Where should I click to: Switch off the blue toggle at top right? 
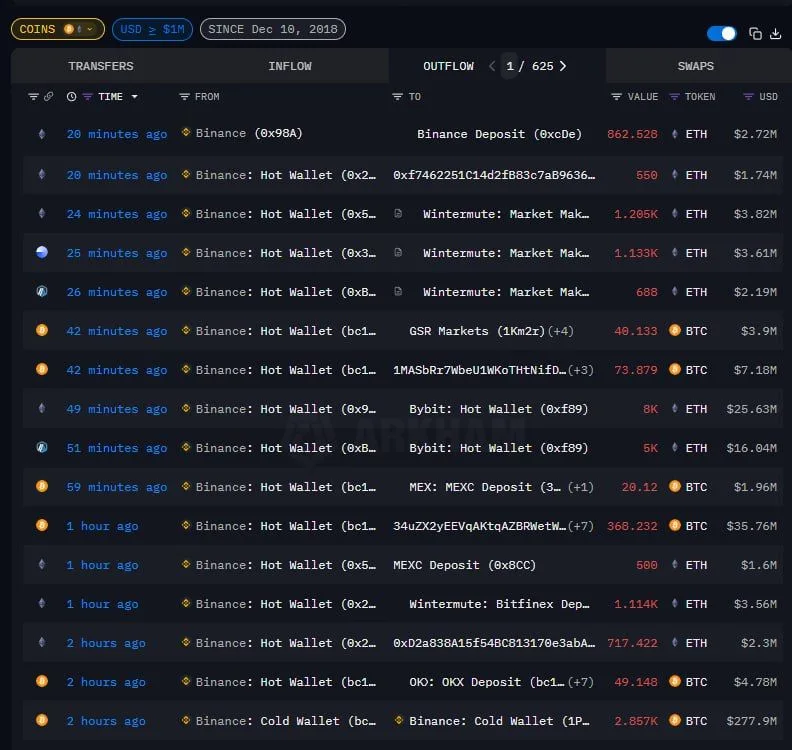721,34
